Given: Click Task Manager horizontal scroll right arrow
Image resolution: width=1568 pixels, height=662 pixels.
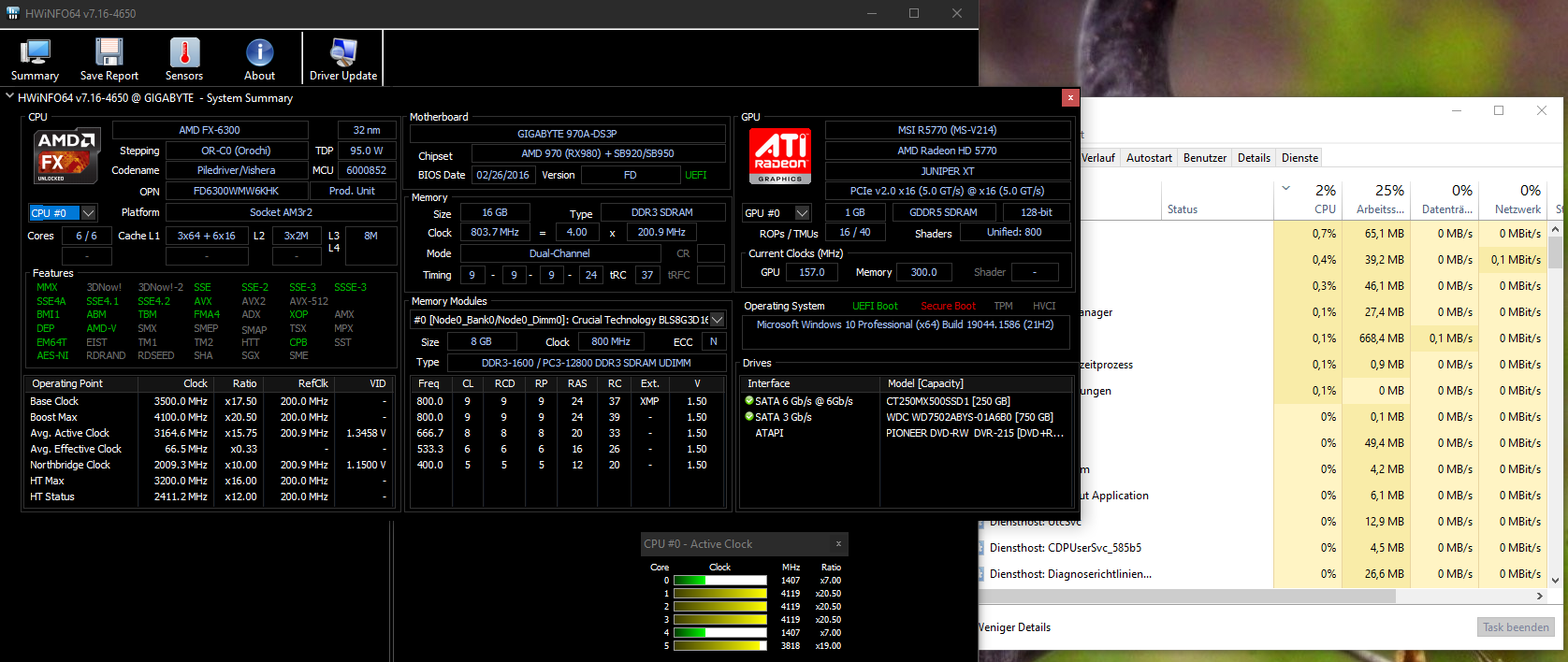Looking at the screenshot, I should click(1539, 596).
